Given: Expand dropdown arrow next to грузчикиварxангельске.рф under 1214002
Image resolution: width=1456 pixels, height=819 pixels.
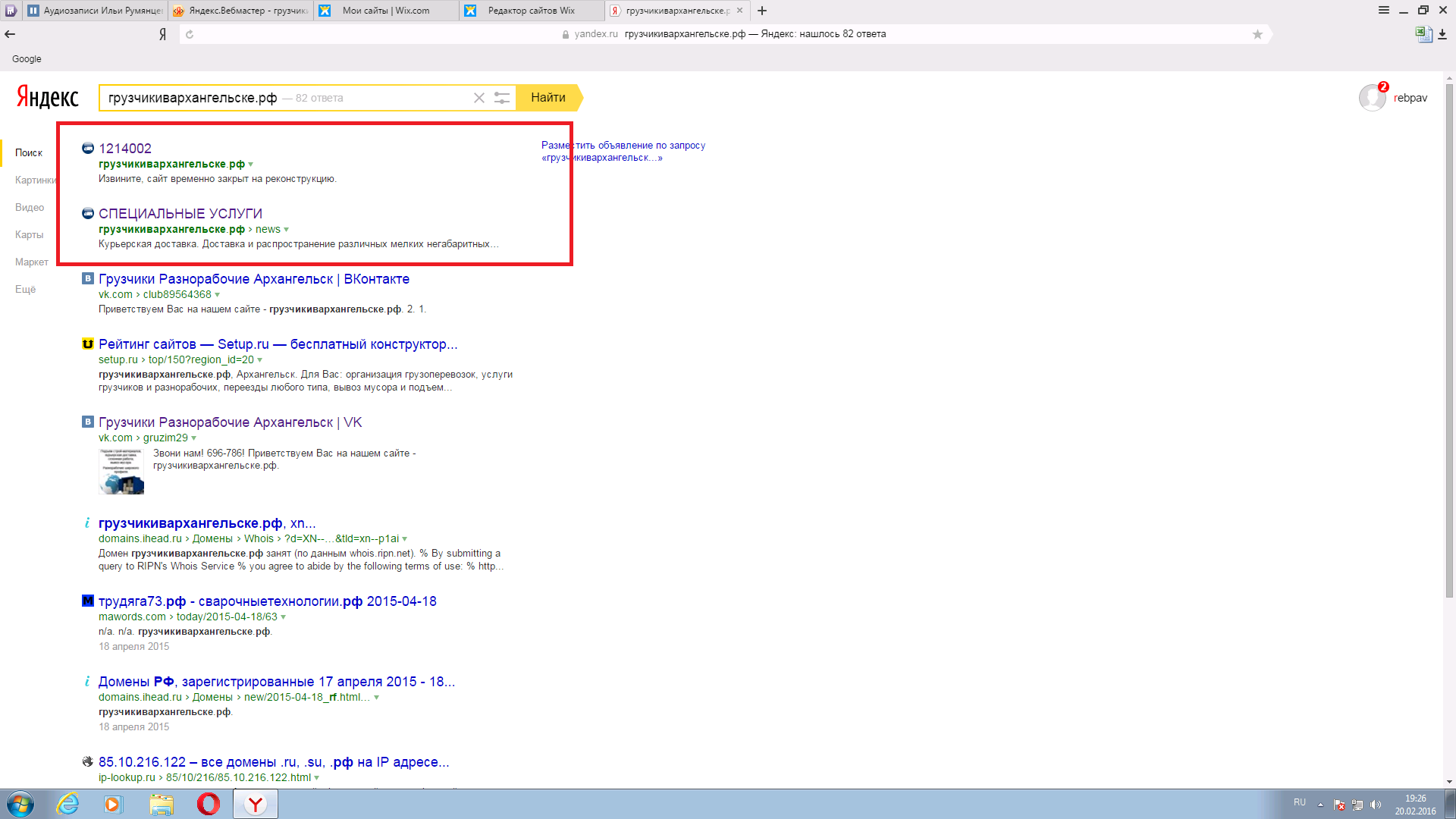Looking at the screenshot, I should 251,165.
